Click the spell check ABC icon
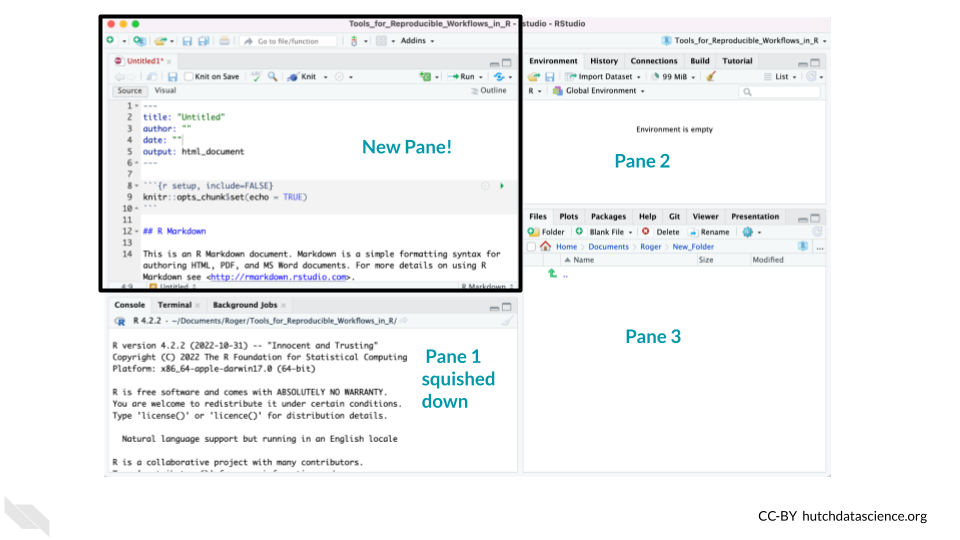 256,77
